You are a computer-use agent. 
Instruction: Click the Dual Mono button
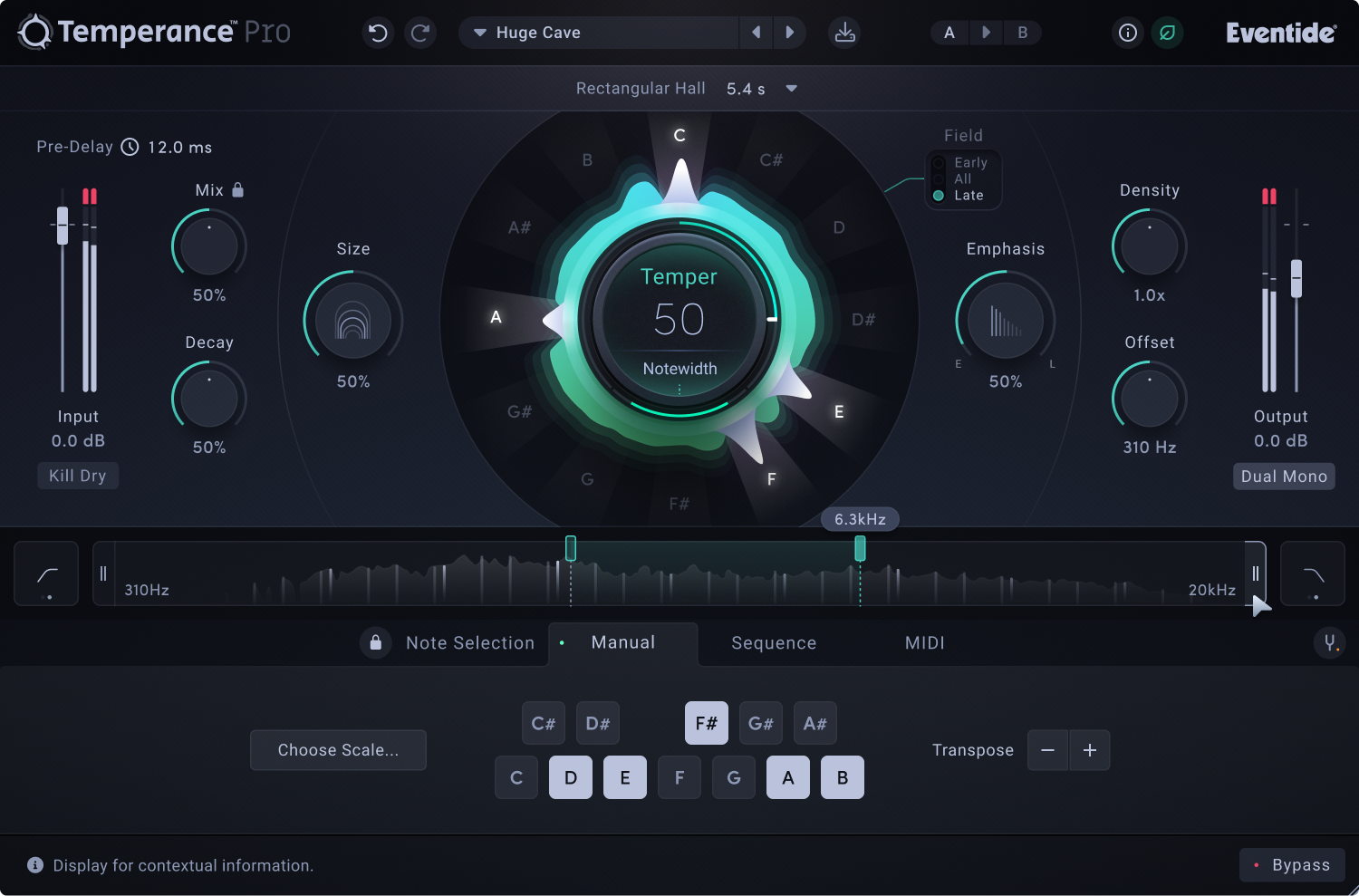tap(1283, 477)
